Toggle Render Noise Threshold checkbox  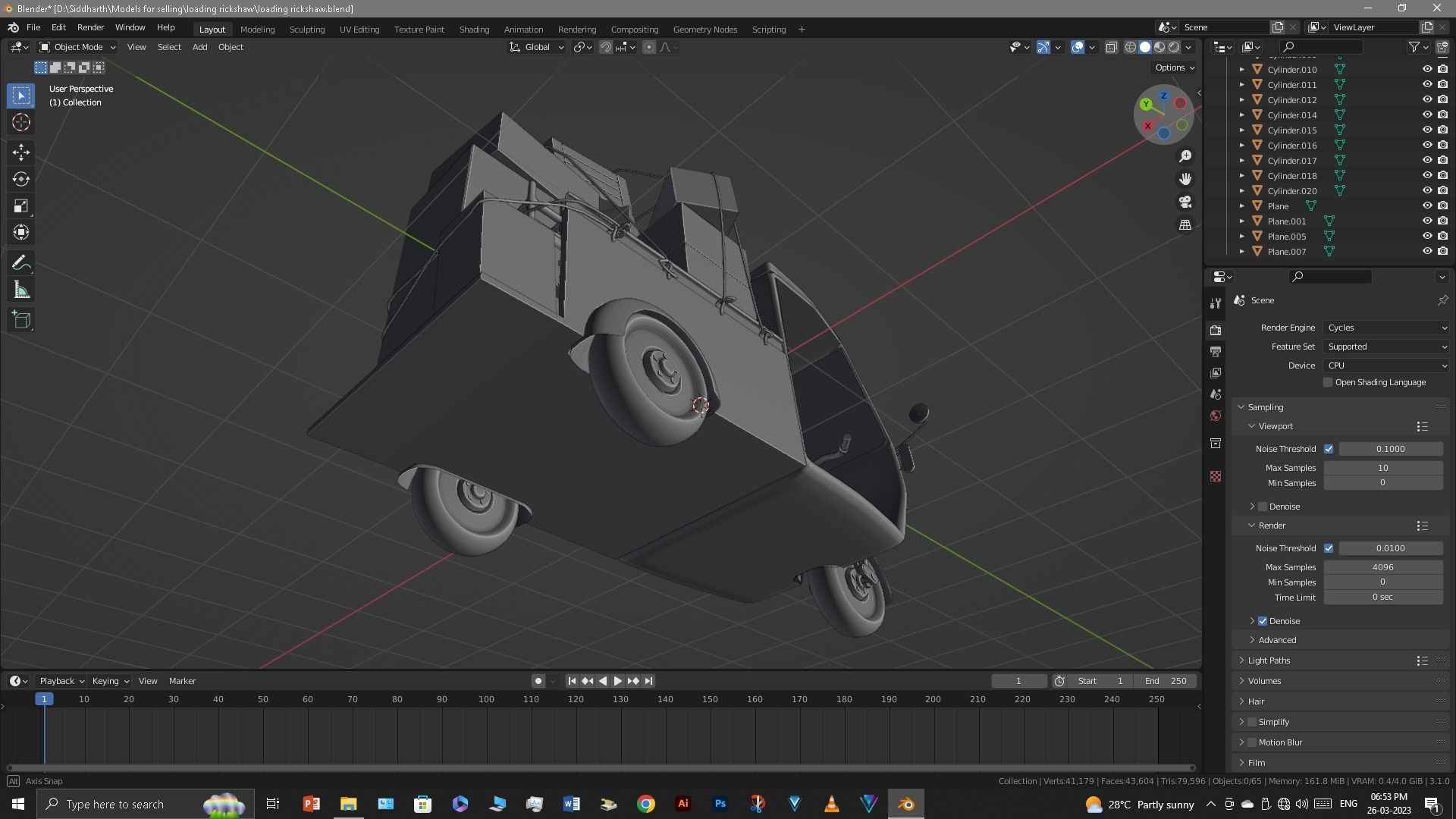1329,548
